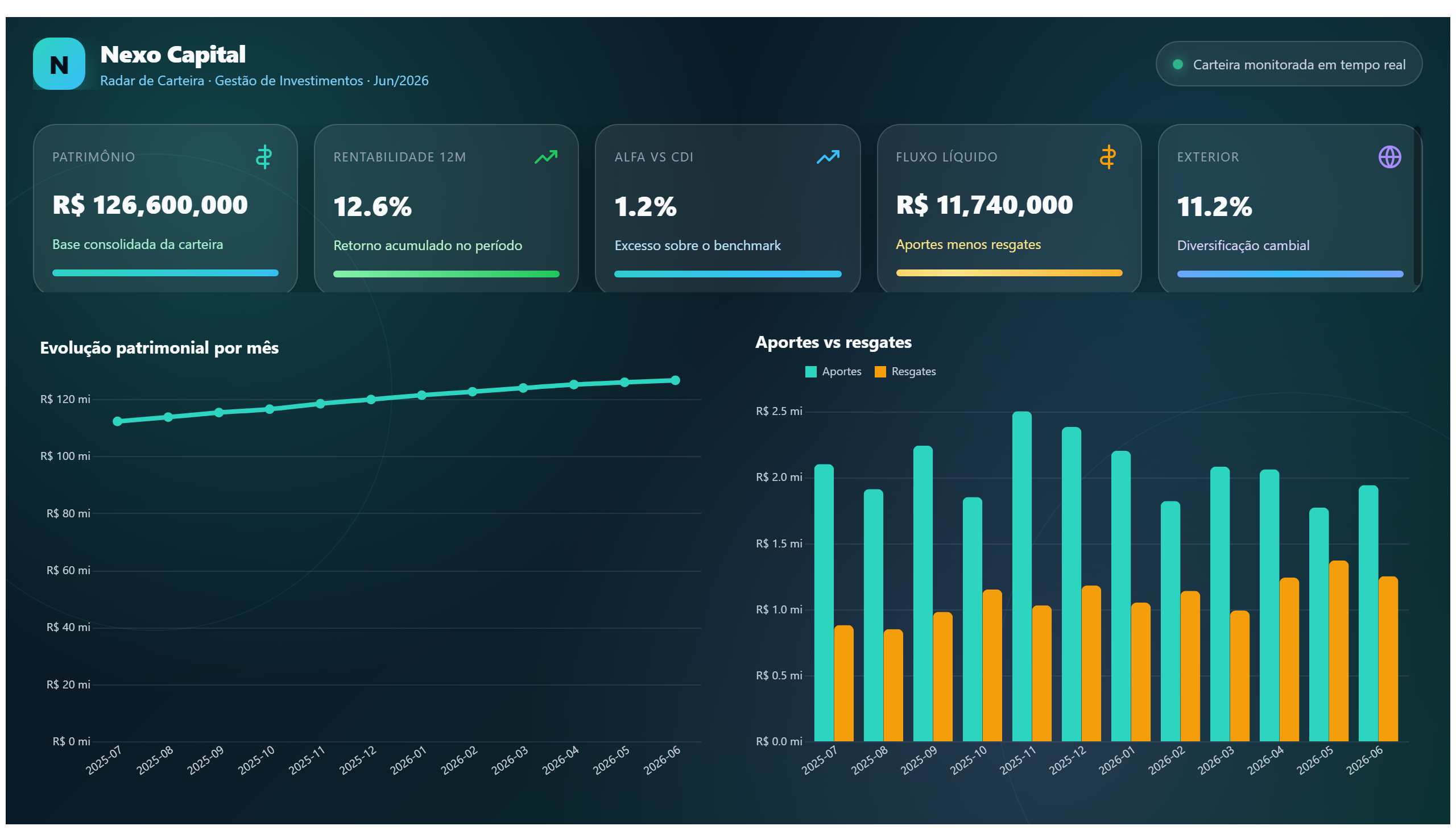This screenshot has height=830, width=1456.
Task: Click the Aportes vs resgates heading
Action: tap(833, 342)
